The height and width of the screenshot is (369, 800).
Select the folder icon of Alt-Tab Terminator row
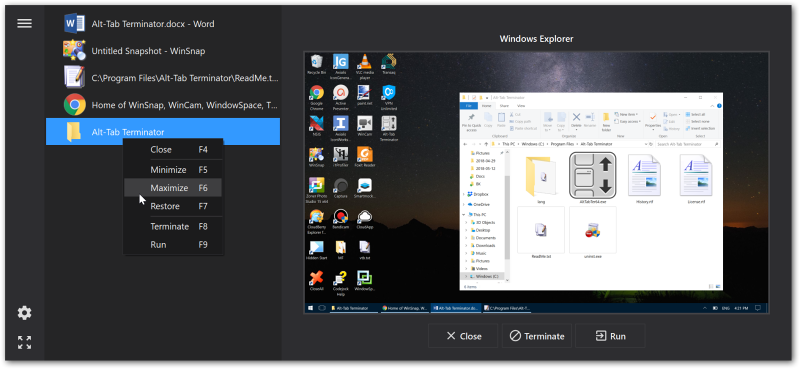coord(74,132)
